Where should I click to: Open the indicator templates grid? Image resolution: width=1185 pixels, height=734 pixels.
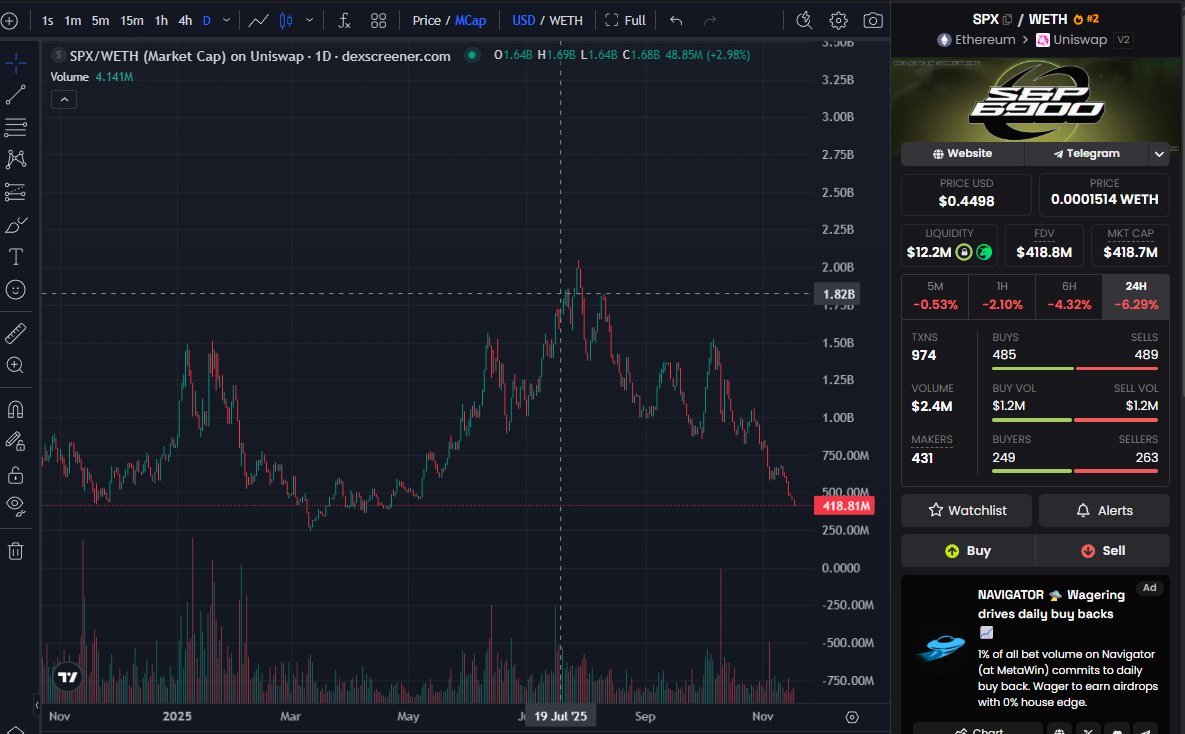tap(379, 20)
